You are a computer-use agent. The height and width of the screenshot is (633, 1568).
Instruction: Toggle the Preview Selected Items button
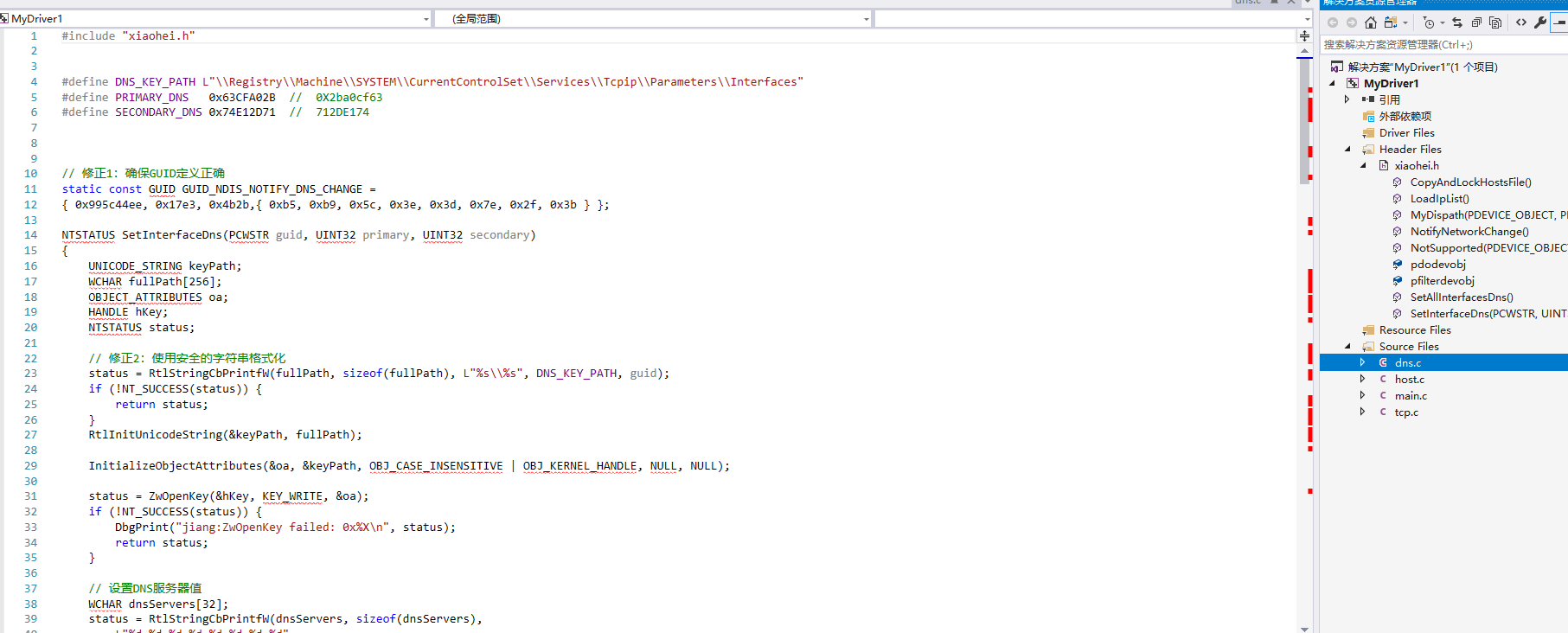coord(1559,22)
